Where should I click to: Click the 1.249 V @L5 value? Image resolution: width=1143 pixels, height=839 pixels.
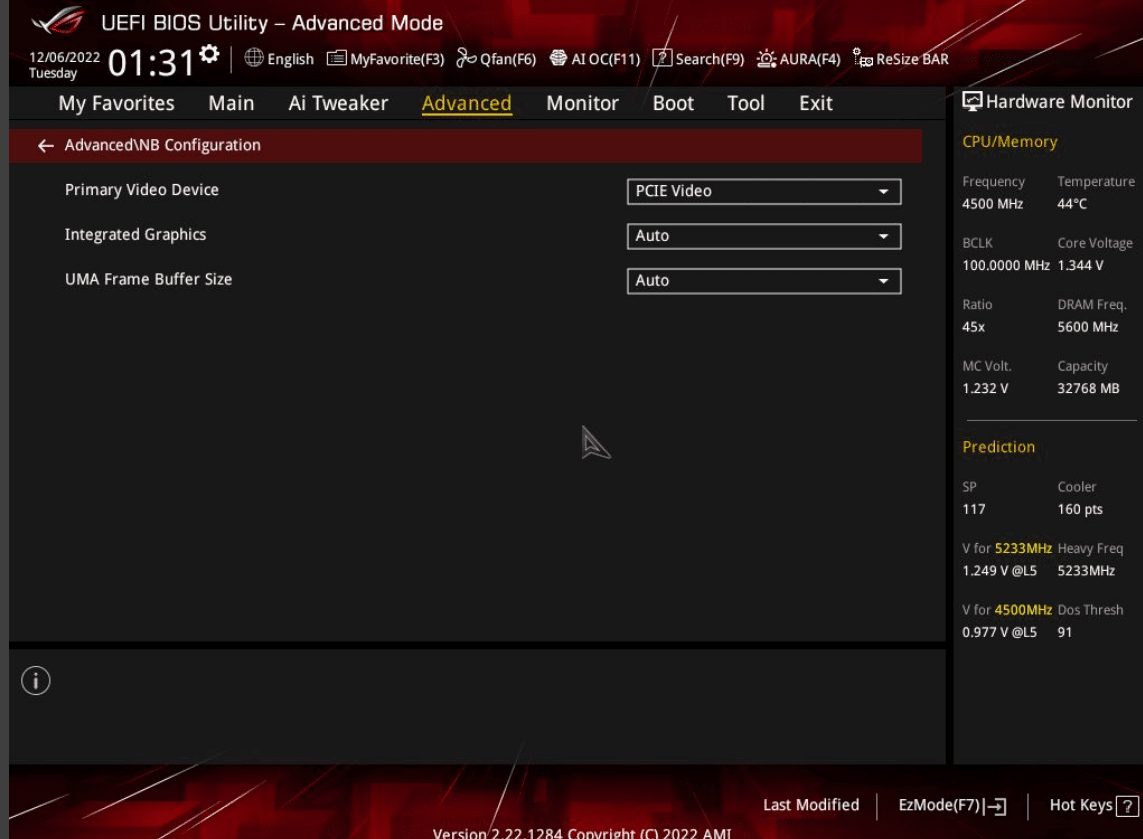coord(999,571)
